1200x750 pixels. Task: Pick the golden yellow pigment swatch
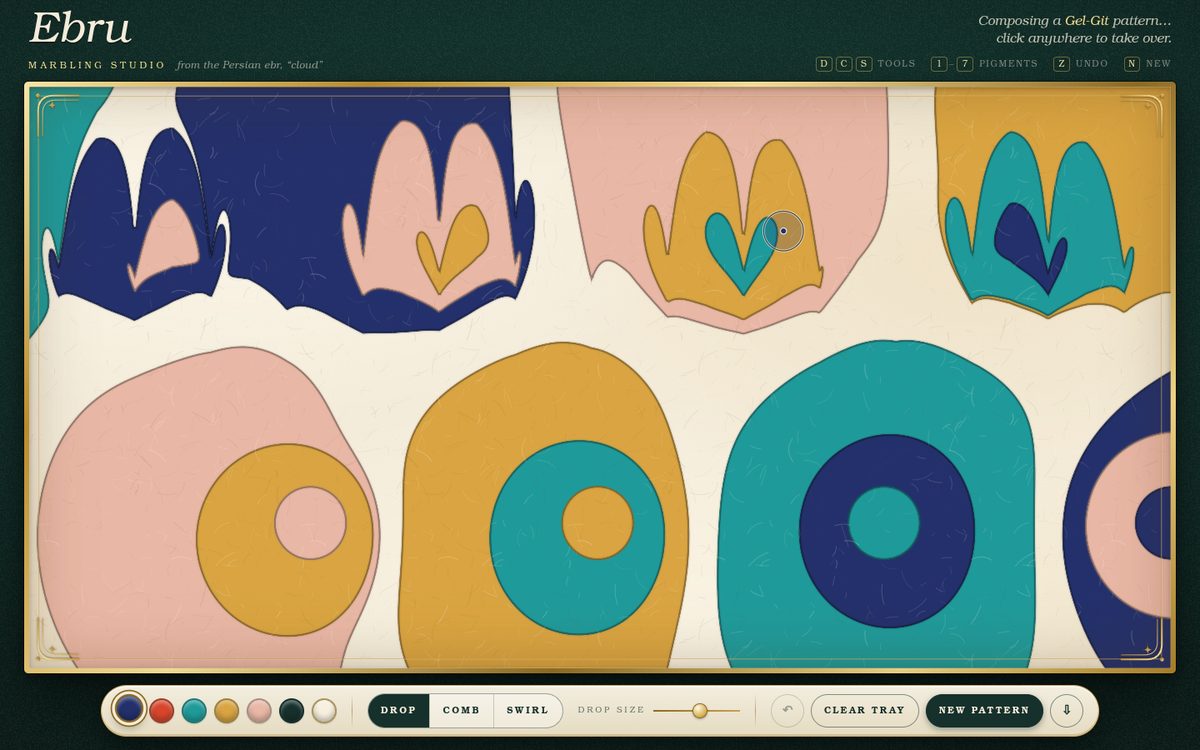click(226, 710)
